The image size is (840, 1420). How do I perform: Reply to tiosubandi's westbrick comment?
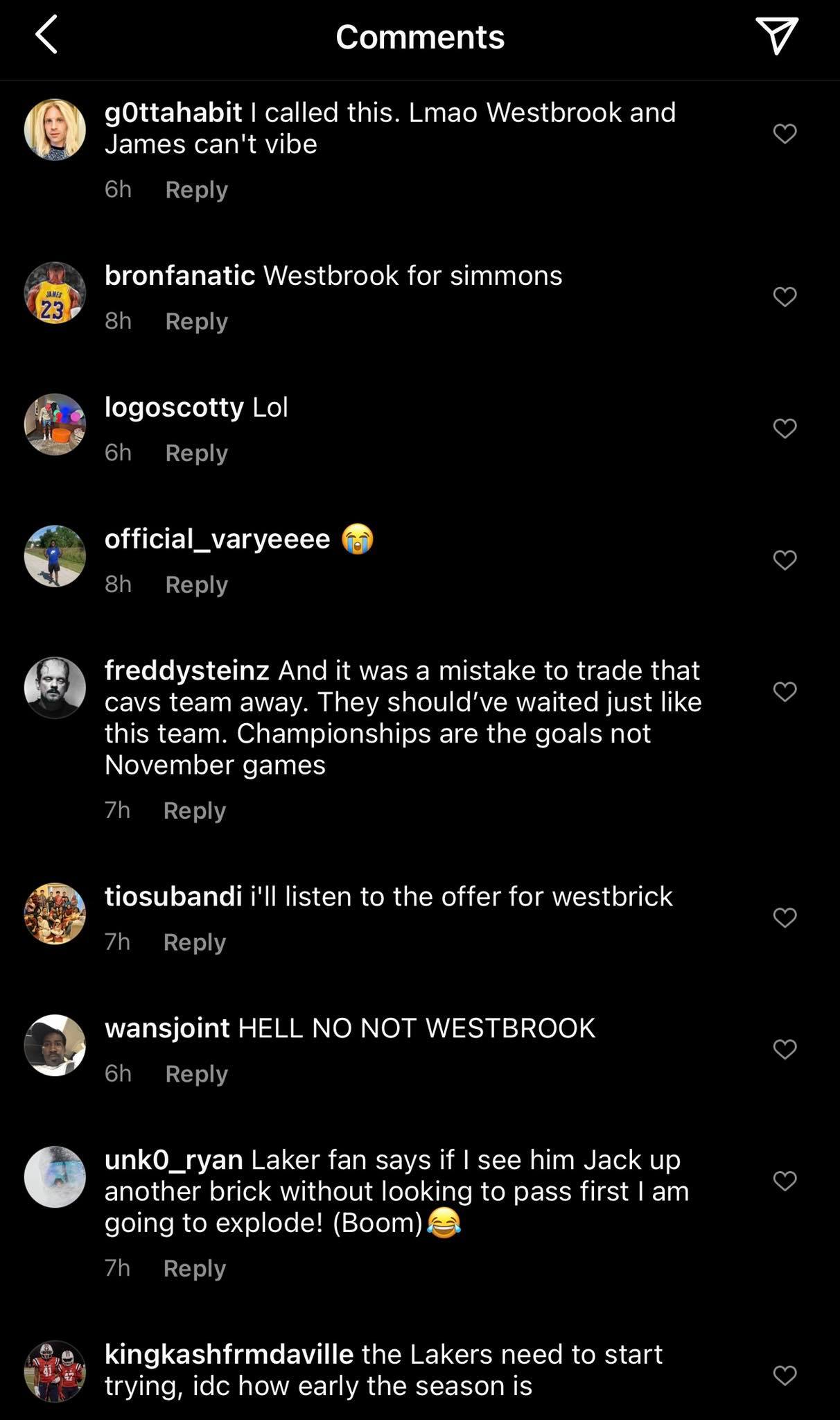click(x=195, y=942)
